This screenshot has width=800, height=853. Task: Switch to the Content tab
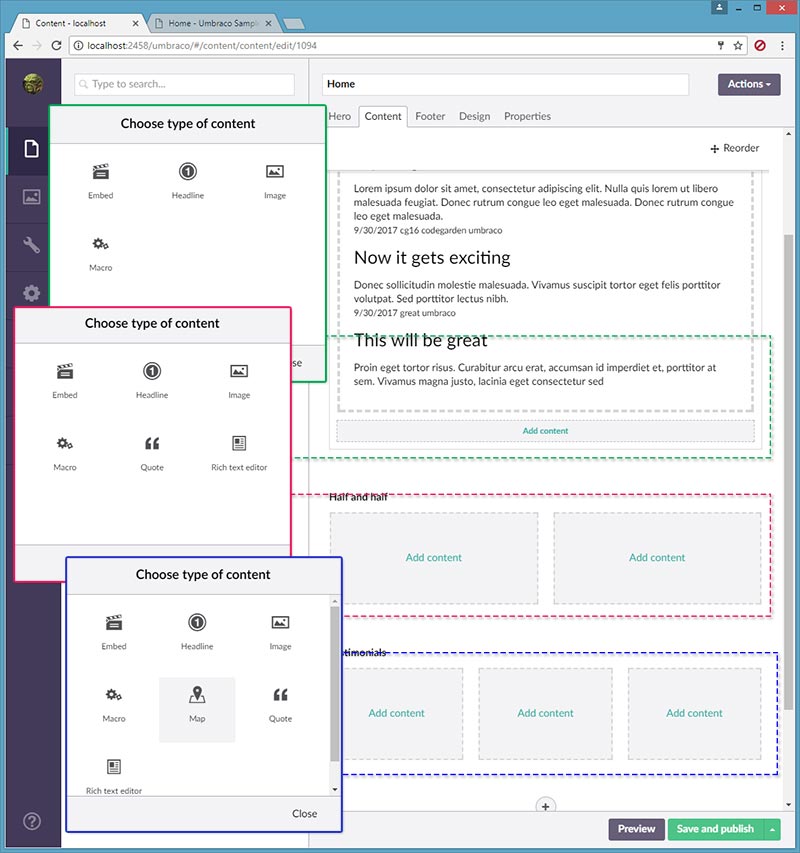383,116
